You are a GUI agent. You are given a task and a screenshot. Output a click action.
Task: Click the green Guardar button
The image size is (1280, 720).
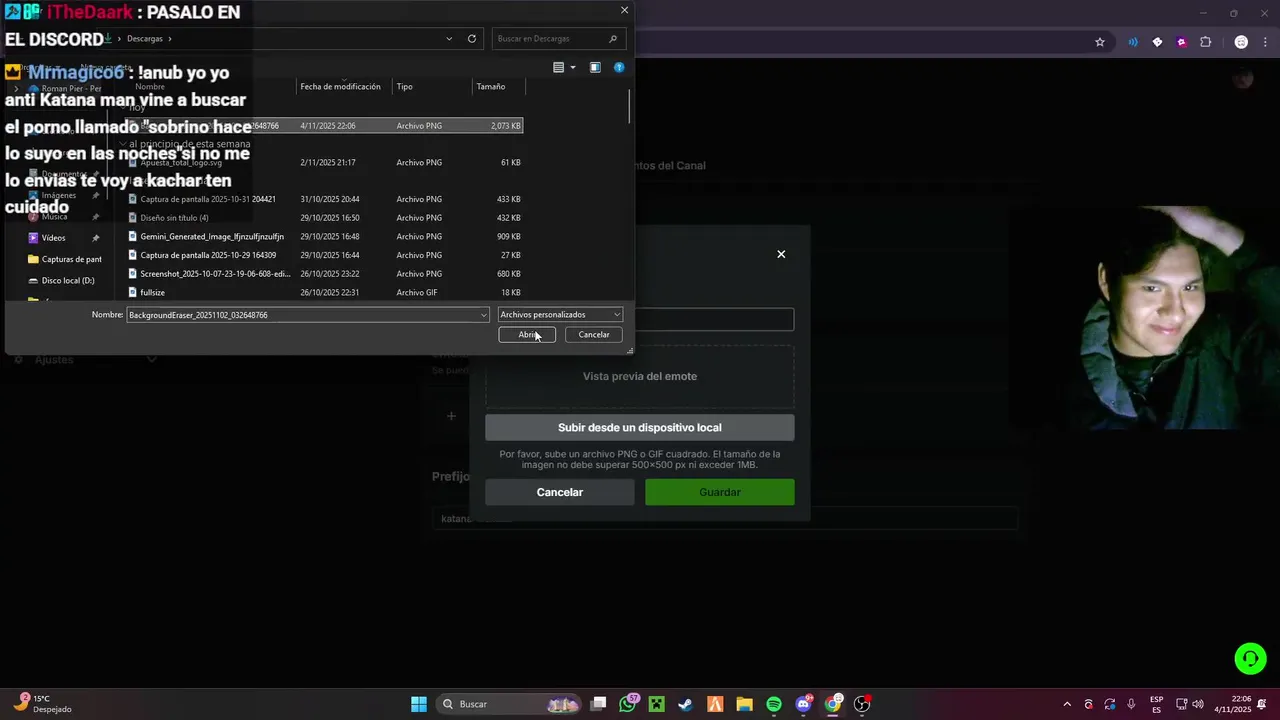click(720, 492)
